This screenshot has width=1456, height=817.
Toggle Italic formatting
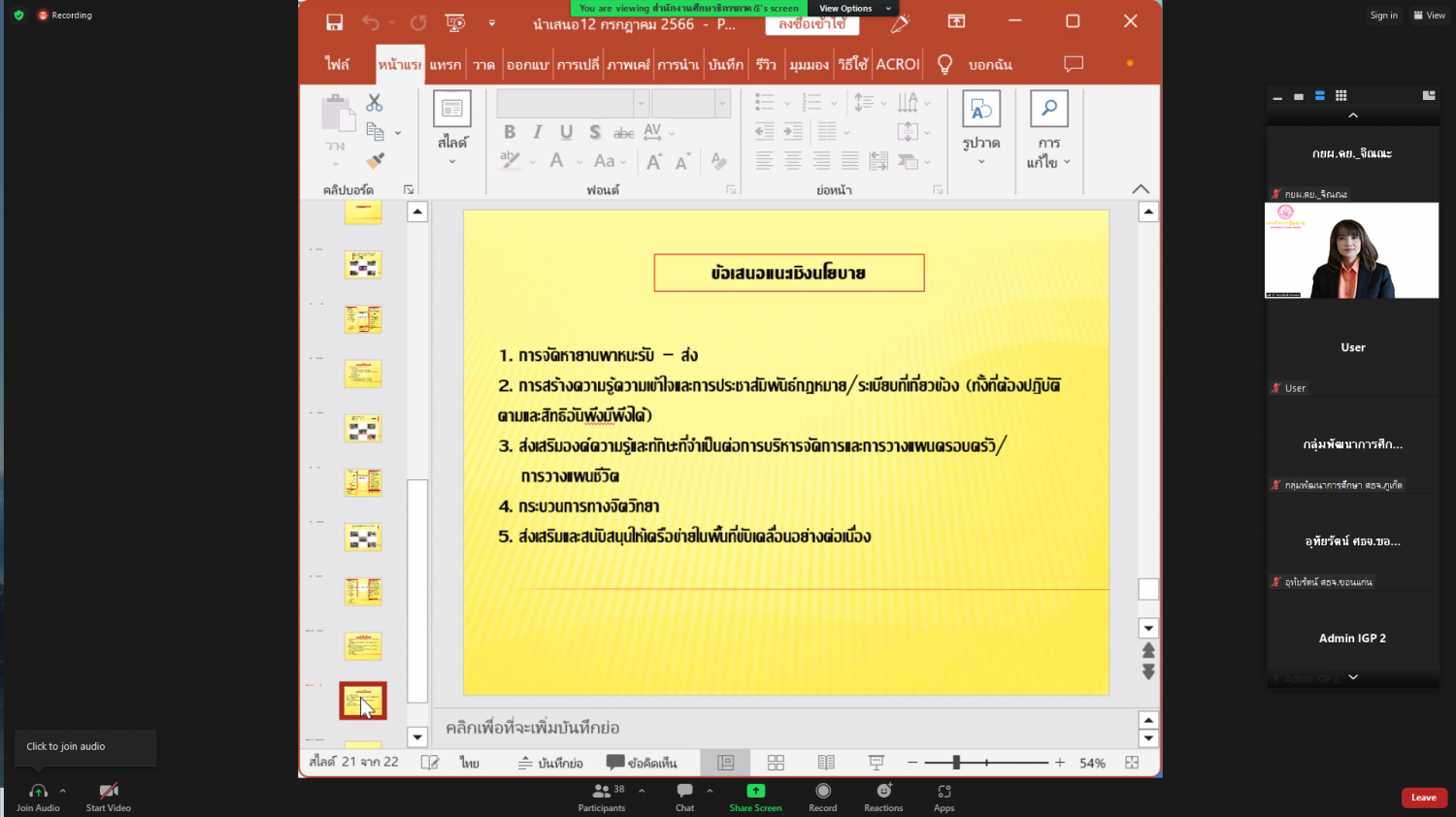pos(538,132)
